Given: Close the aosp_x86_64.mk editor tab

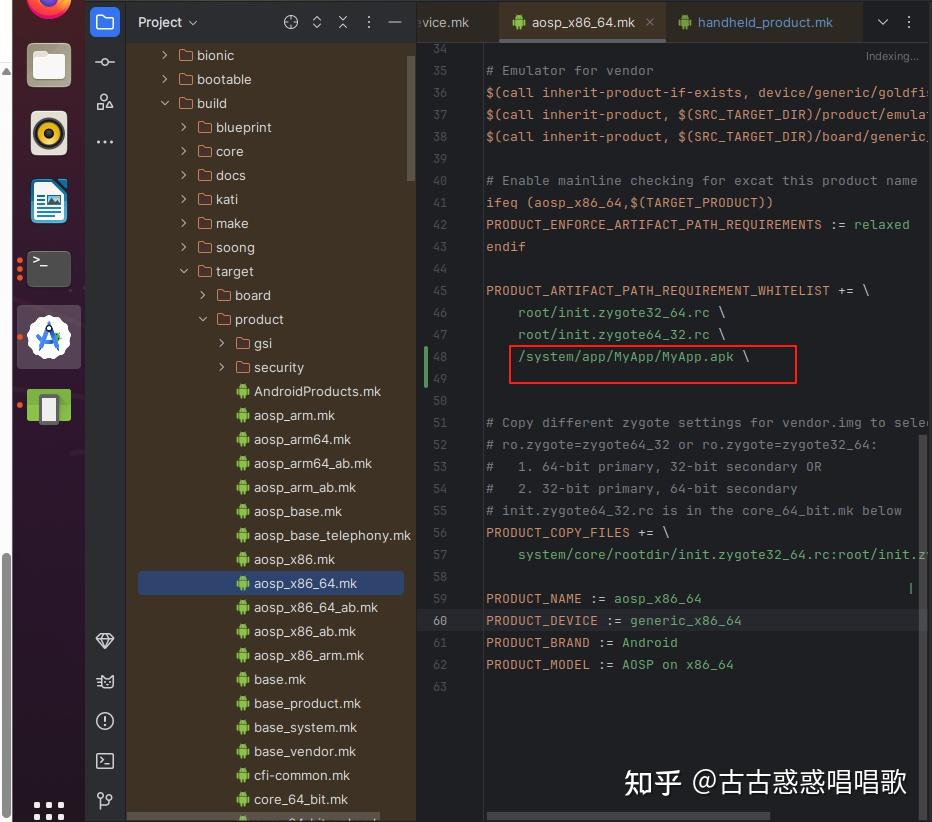Looking at the screenshot, I should [650, 23].
